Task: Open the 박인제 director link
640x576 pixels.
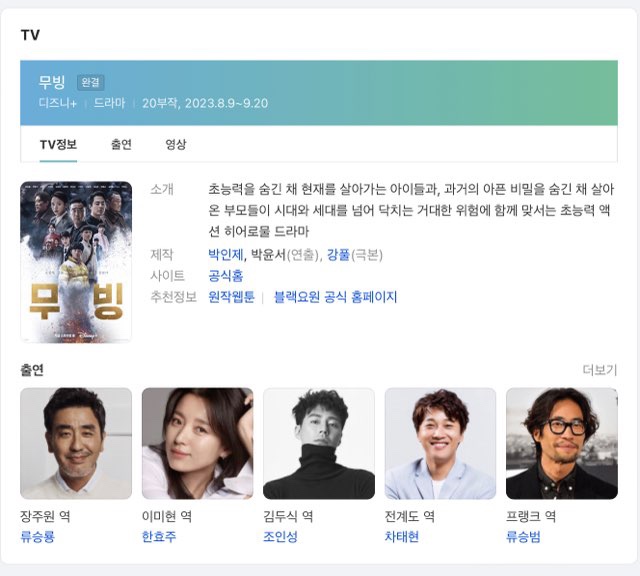Action: tap(225, 255)
